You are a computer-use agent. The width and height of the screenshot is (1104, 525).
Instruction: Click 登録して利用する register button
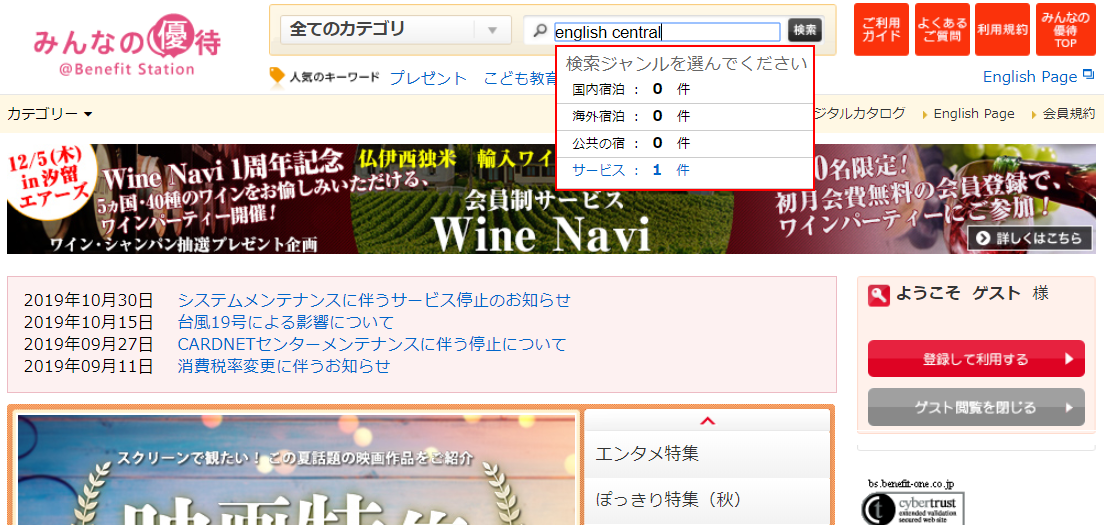pos(976,359)
